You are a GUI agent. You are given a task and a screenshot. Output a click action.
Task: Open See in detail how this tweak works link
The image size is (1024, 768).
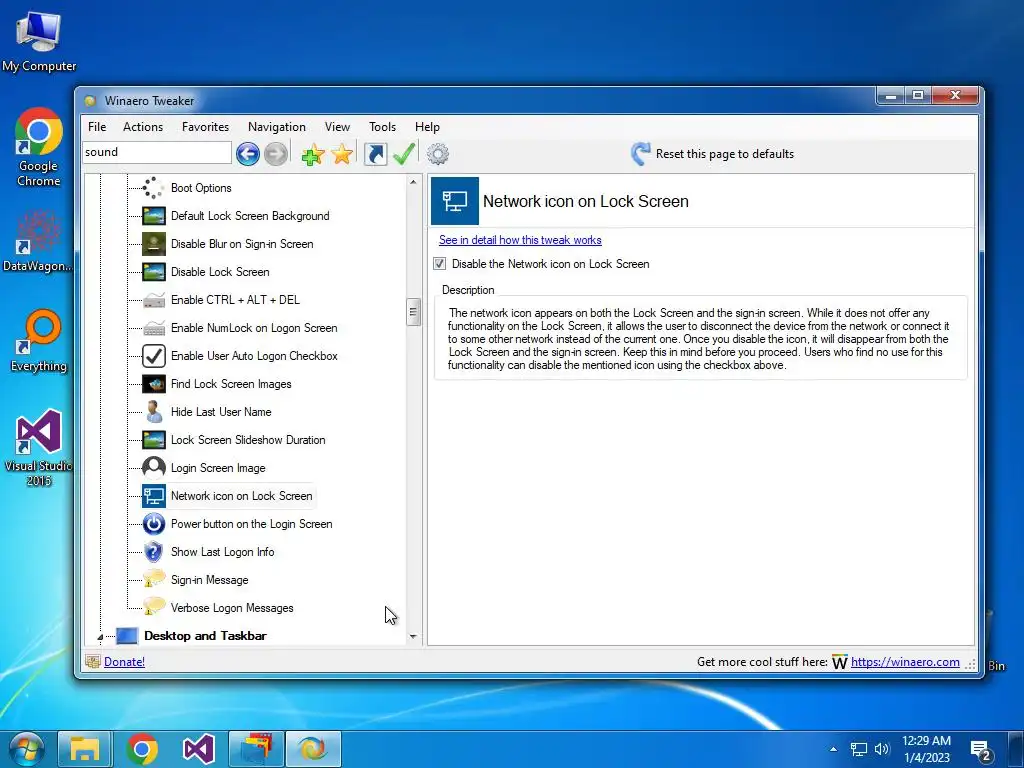[x=520, y=240]
